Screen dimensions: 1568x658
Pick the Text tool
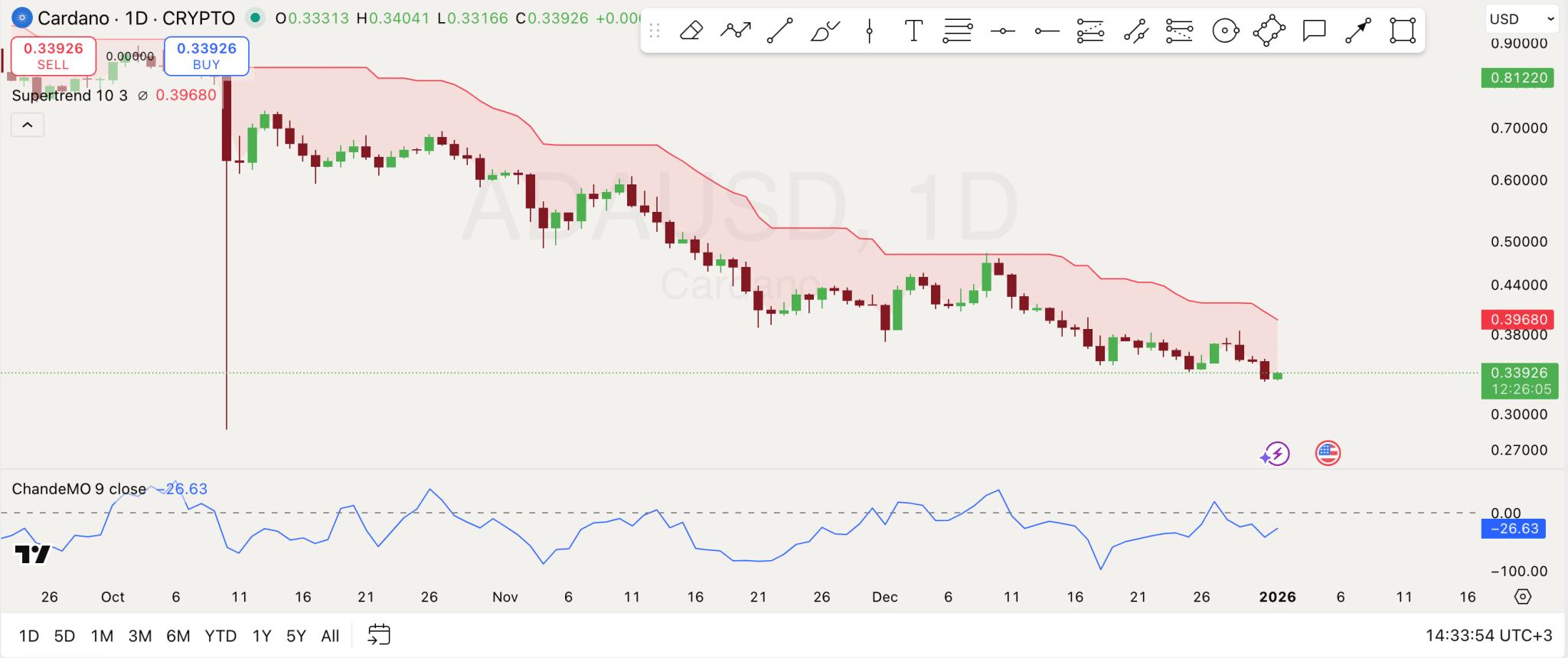coord(913,31)
